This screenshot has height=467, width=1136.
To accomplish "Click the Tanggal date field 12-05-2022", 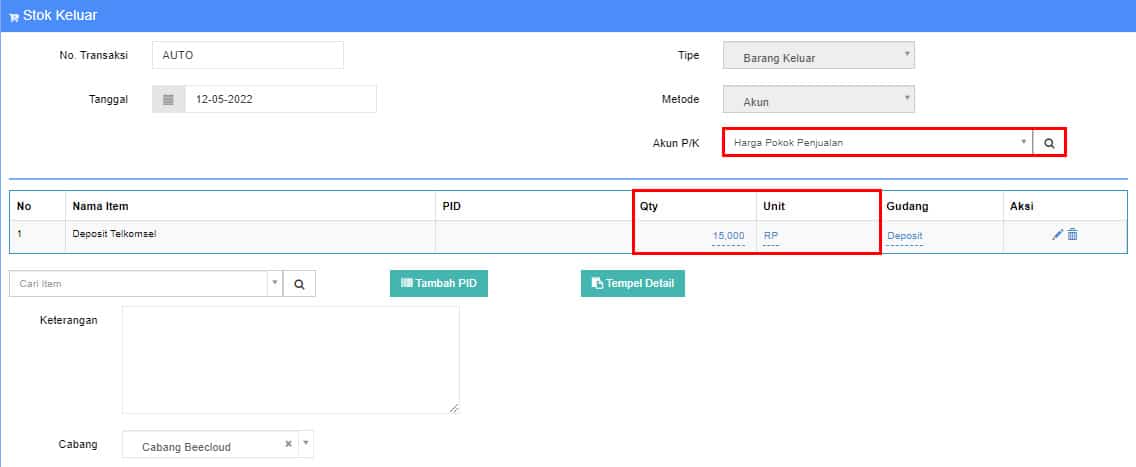I will pos(280,99).
